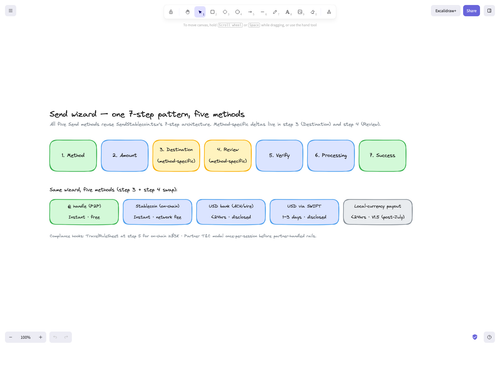This screenshot has height=375, width=500.
Task: Select the '7. Success' green box
Action: pyautogui.click(x=382, y=156)
